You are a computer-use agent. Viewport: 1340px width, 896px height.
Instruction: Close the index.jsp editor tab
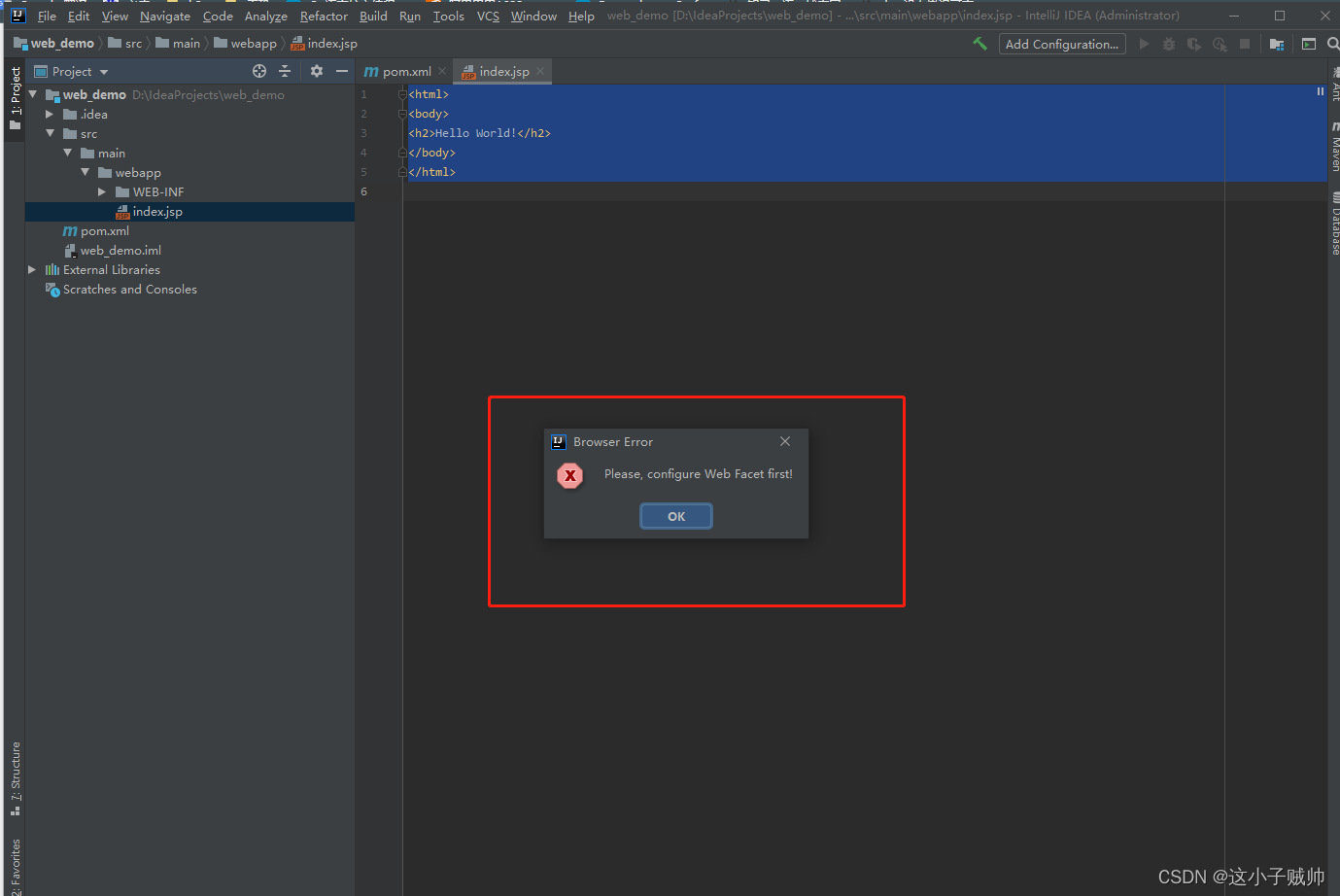[540, 71]
